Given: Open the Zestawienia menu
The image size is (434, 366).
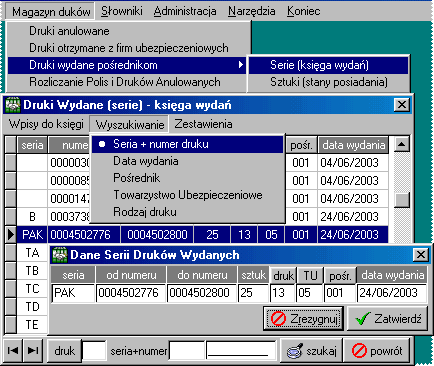Looking at the screenshot, I should (x=203, y=124).
